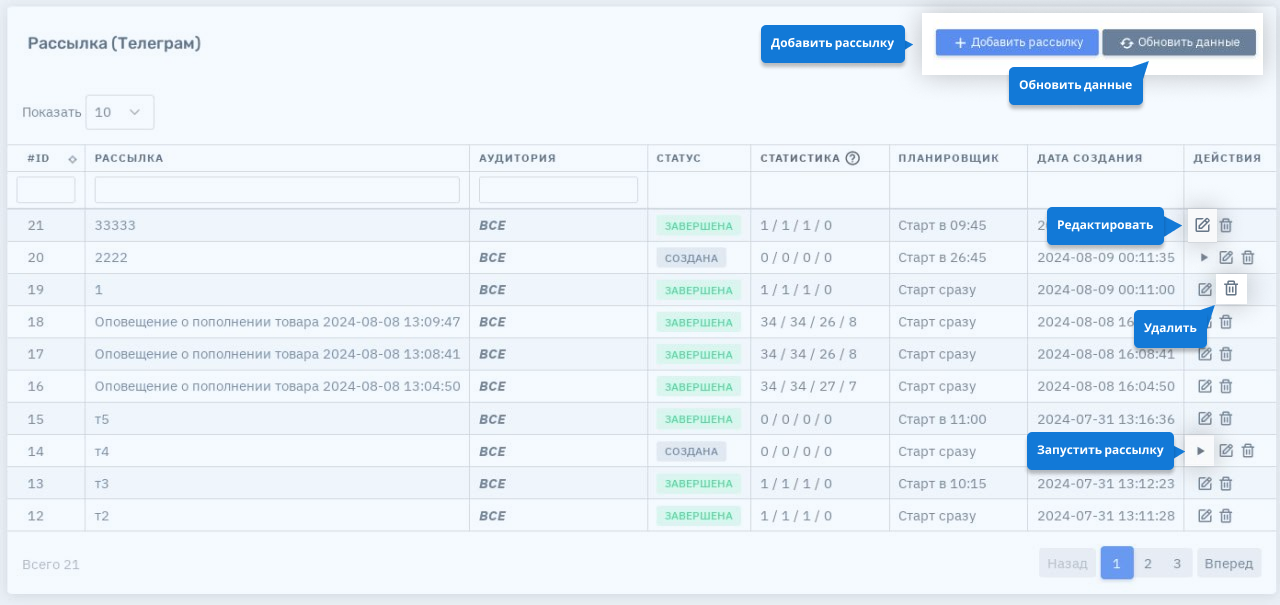Click the statistics help question icon
The height and width of the screenshot is (605, 1280).
pos(853,158)
